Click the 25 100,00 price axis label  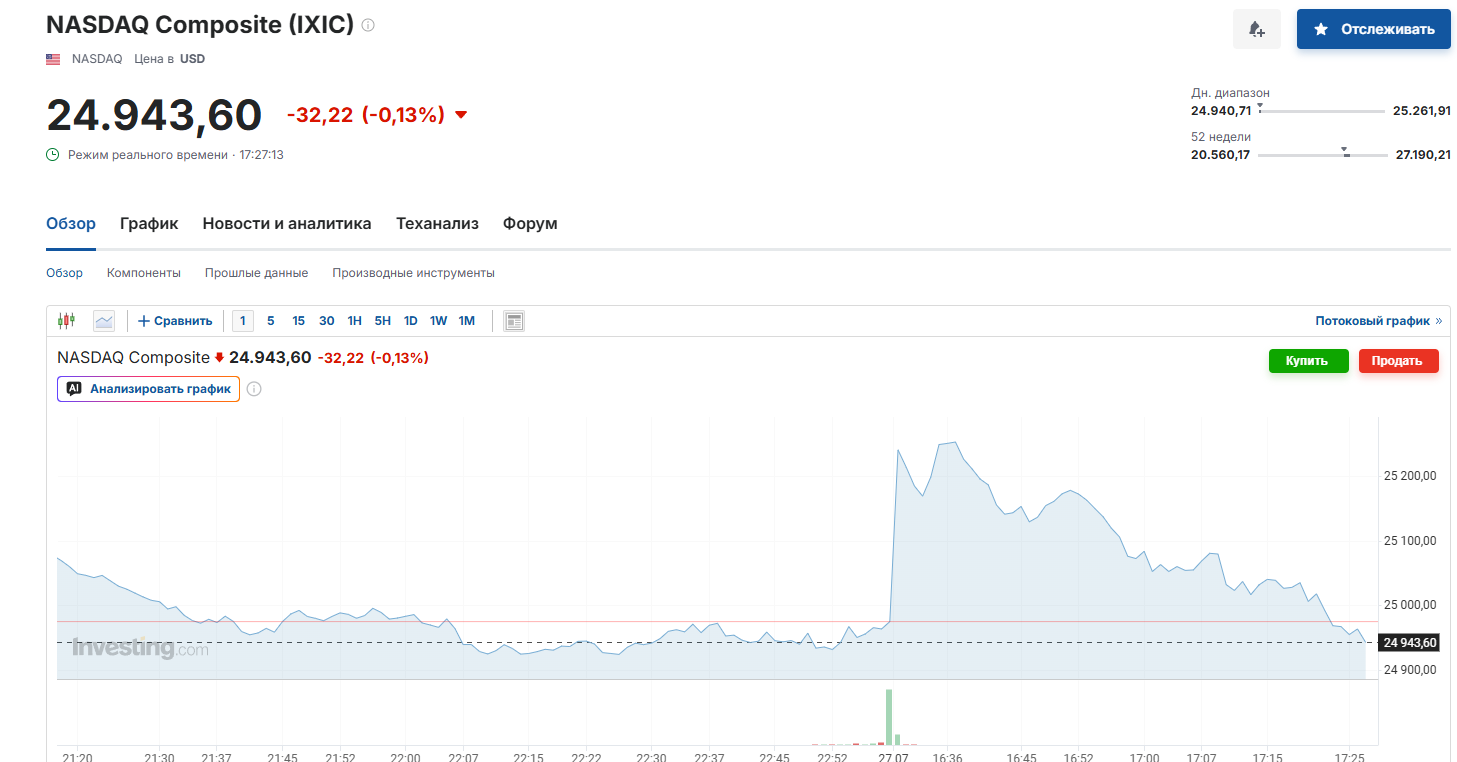tap(1410, 541)
